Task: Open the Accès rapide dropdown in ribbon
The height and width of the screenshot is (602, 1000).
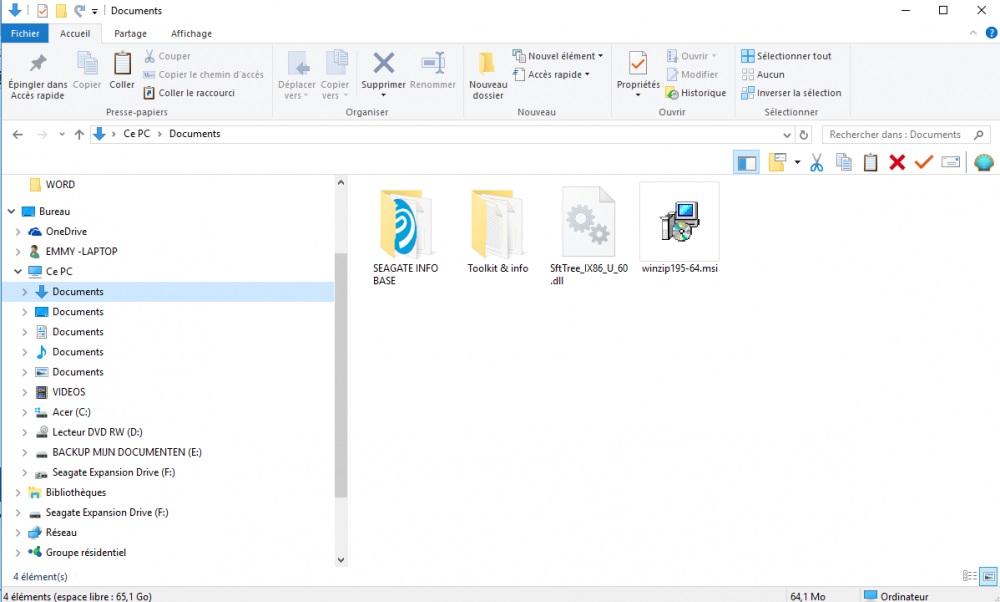Action: pyautogui.click(x=552, y=75)
